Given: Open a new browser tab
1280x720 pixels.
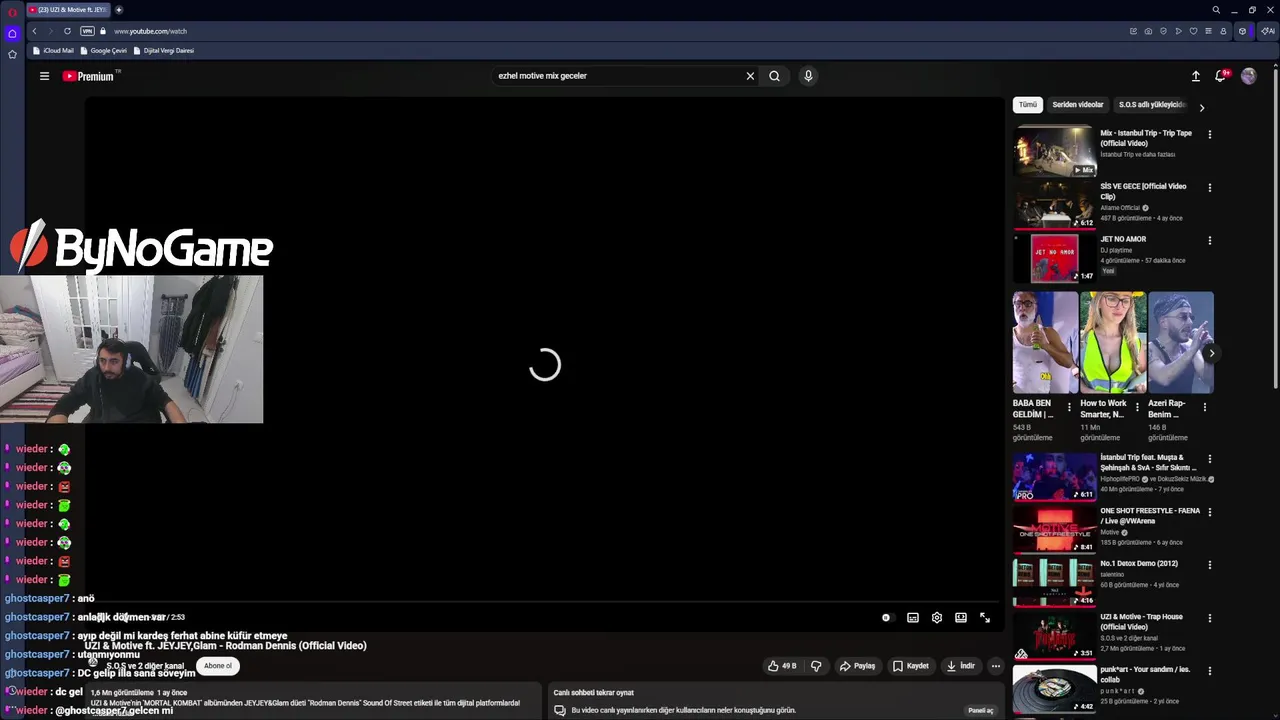Looking at the screenshot, I should (x=118, y=10).
